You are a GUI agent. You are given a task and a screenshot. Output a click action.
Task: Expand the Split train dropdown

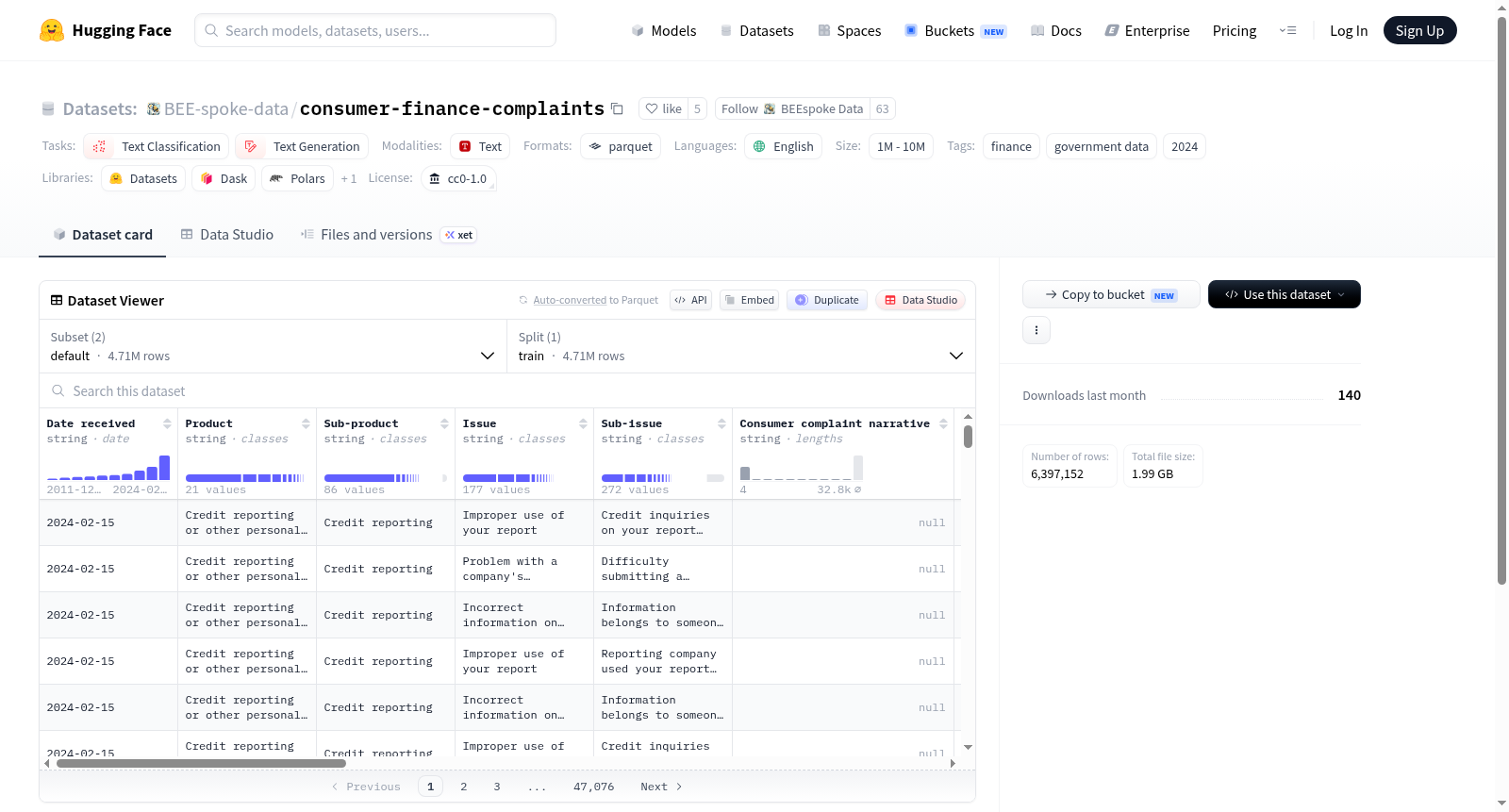[x=741, y=346]
